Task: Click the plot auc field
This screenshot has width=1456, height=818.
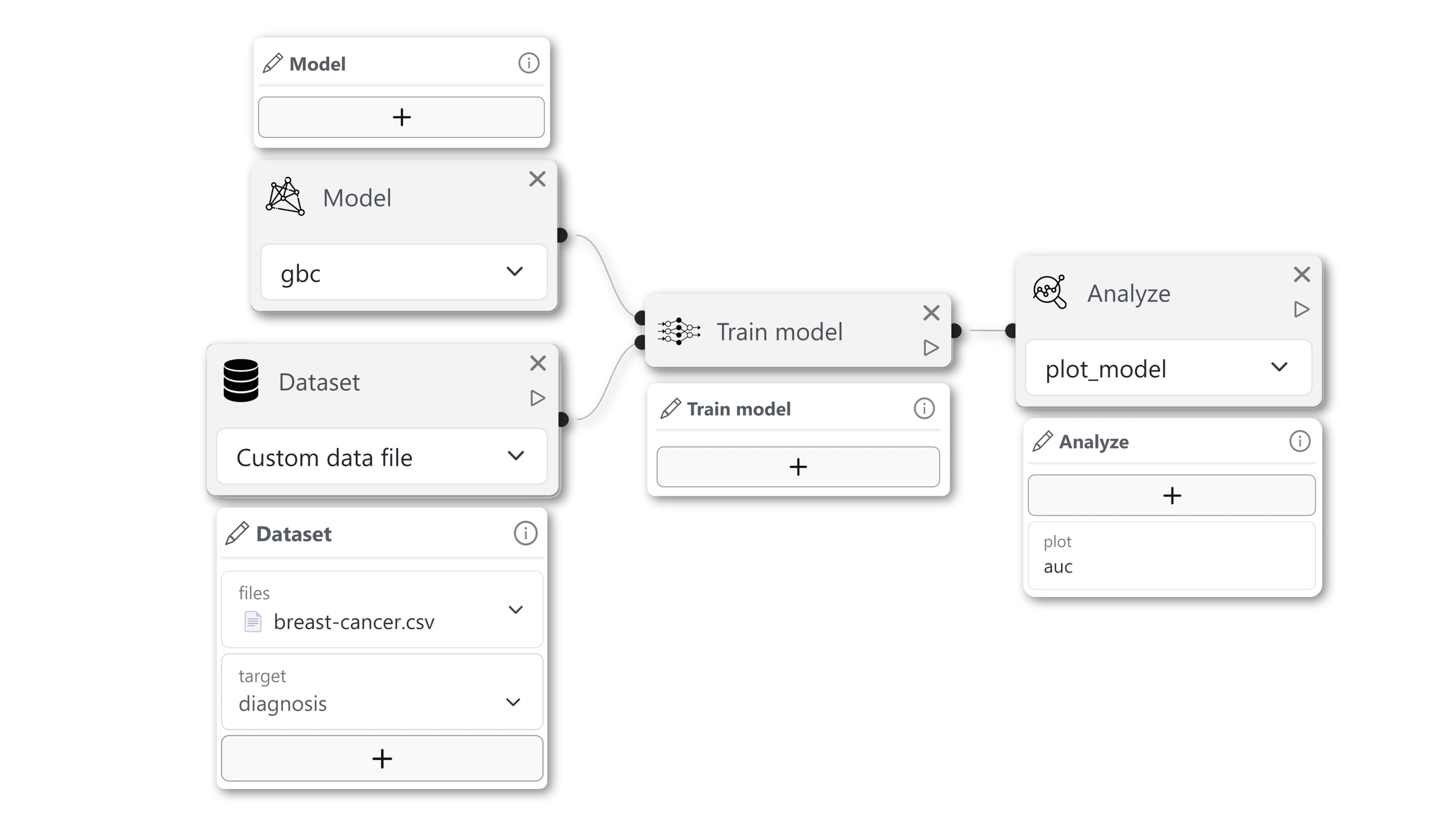Action: (1171, 556)
